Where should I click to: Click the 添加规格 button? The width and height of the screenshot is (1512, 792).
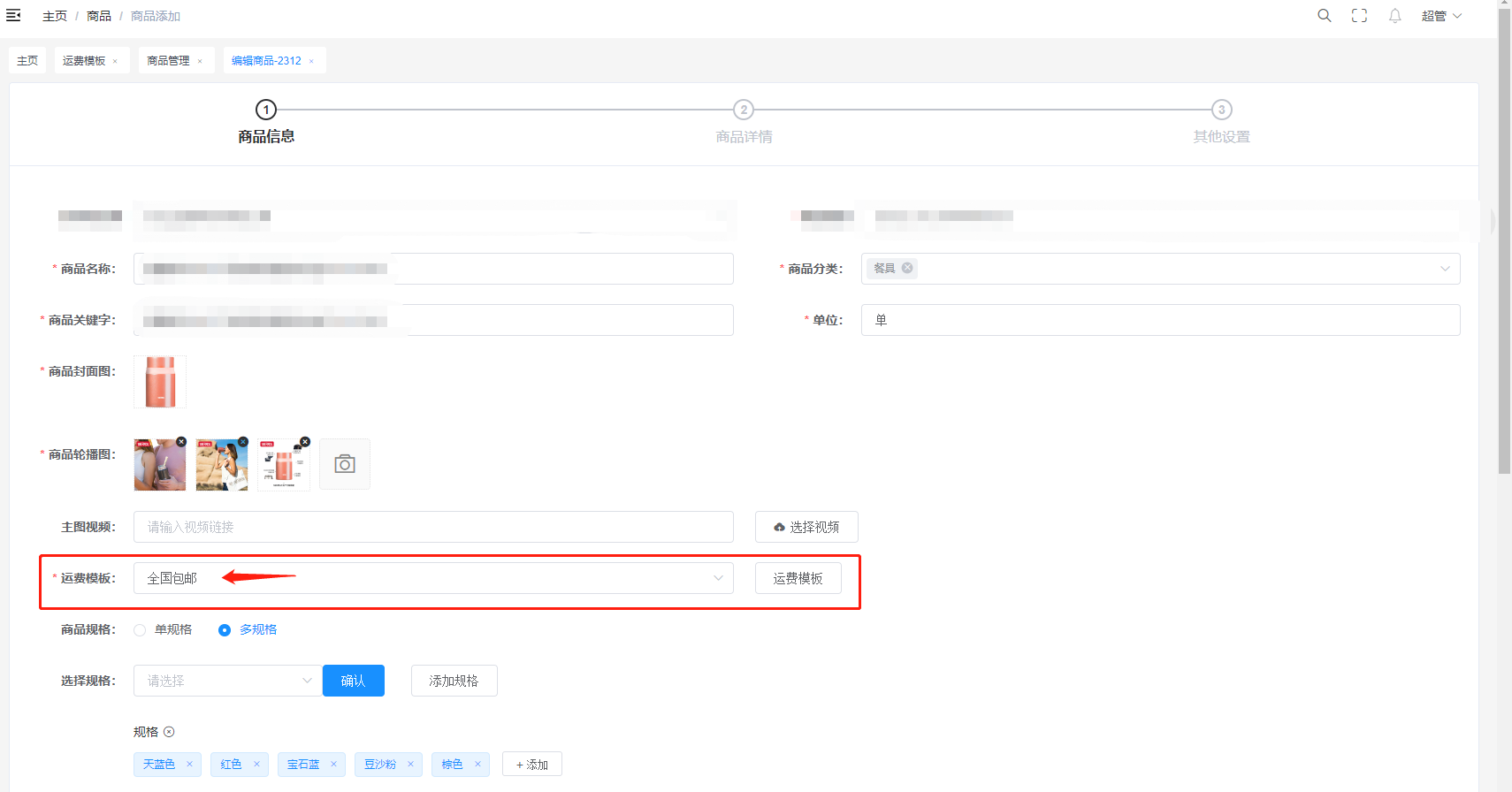click(454, 681)
